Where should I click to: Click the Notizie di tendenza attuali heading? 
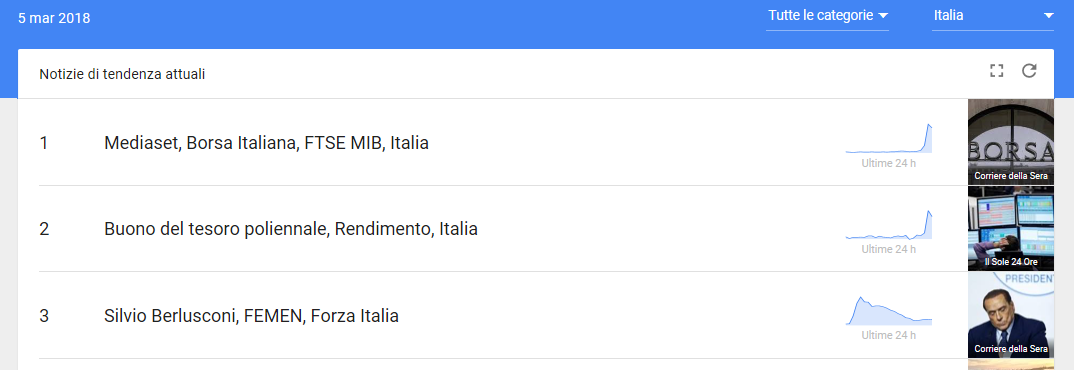122,74
